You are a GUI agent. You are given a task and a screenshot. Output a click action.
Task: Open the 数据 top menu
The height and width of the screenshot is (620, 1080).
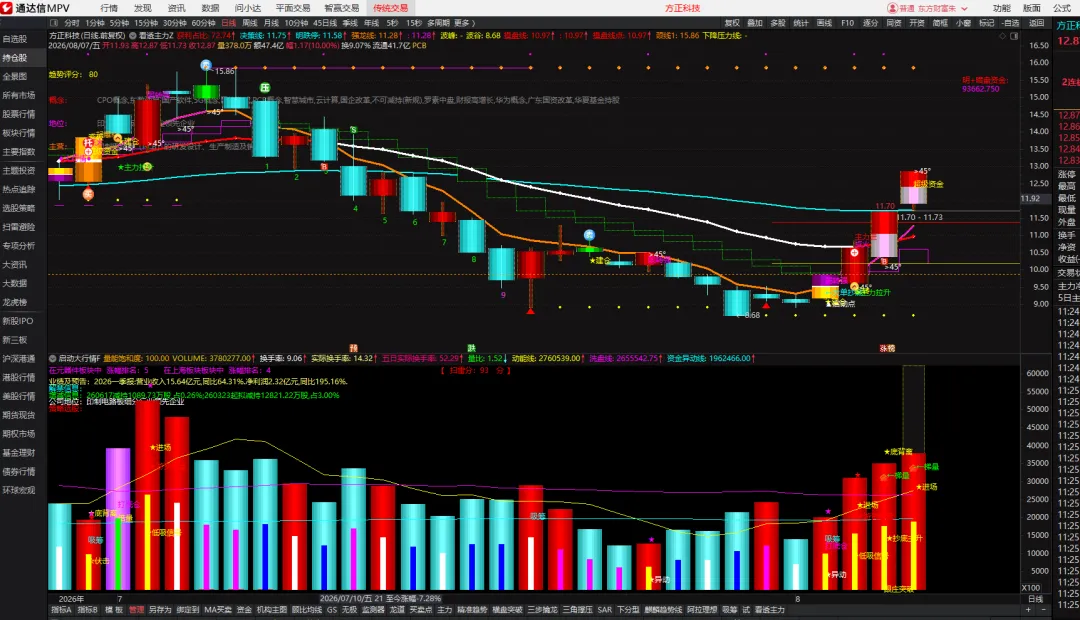(210, 8)
